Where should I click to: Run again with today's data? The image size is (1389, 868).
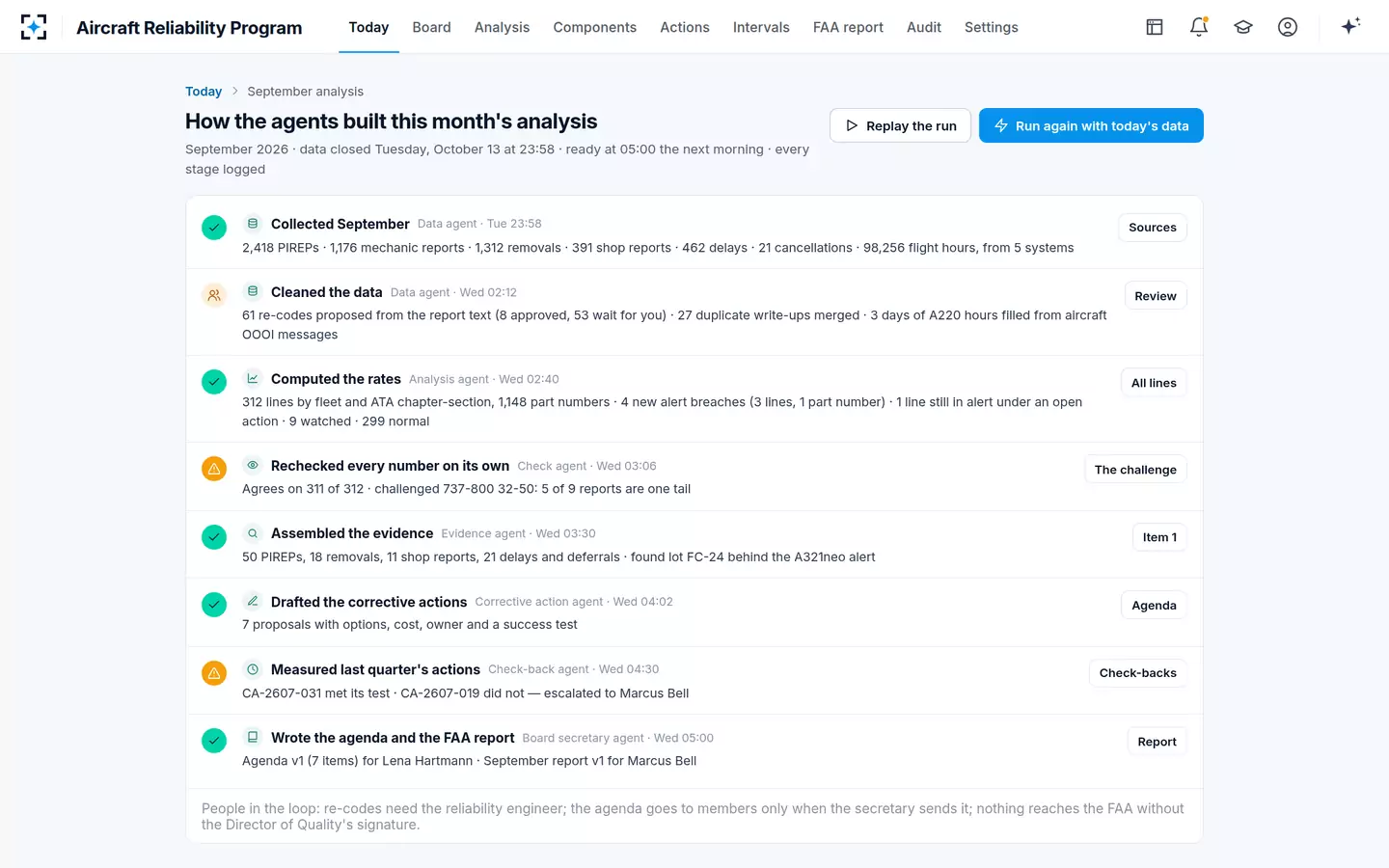(x=1091, y=125)
